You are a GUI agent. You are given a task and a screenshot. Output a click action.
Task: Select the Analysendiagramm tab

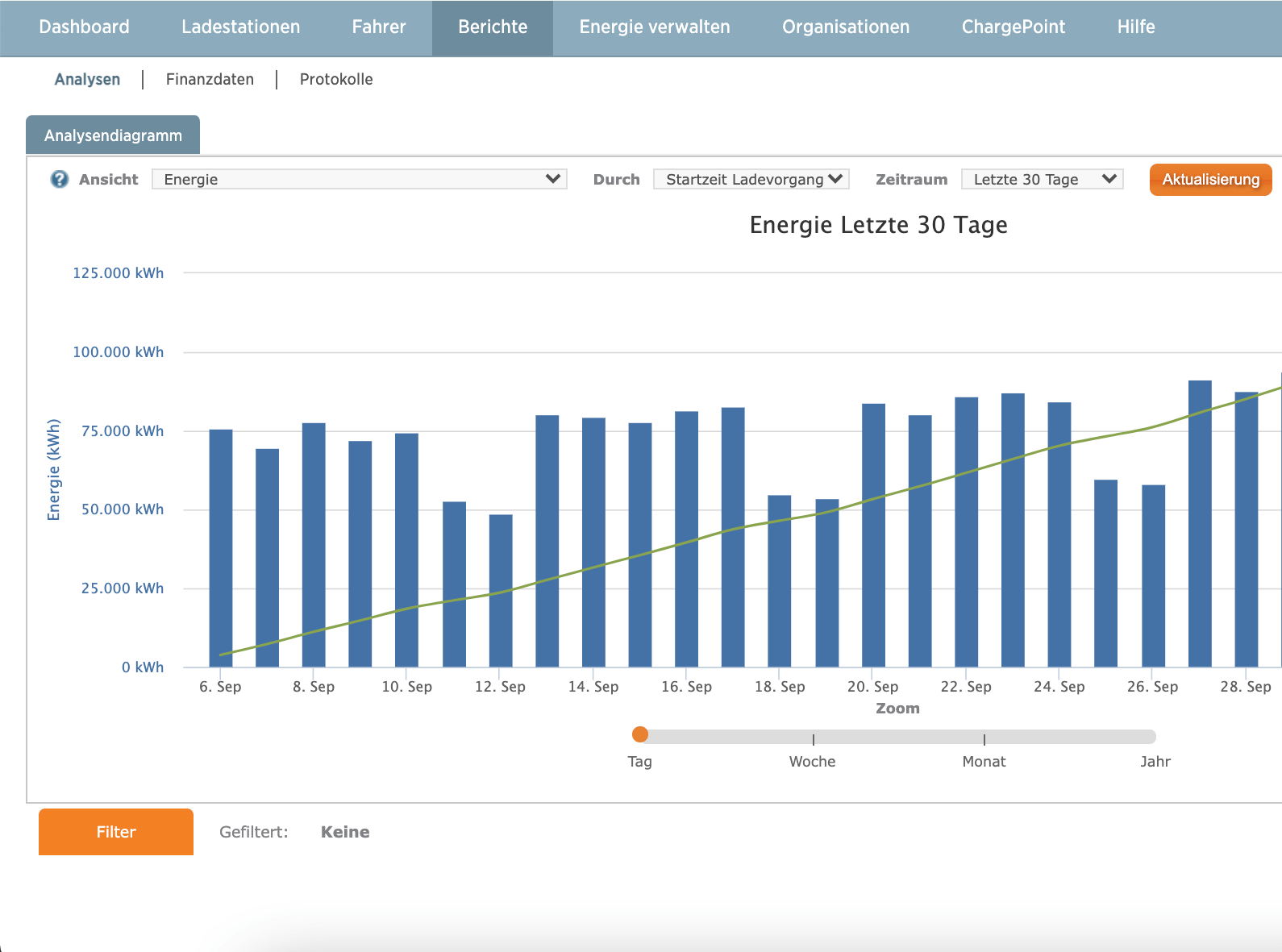pos(113,135)
